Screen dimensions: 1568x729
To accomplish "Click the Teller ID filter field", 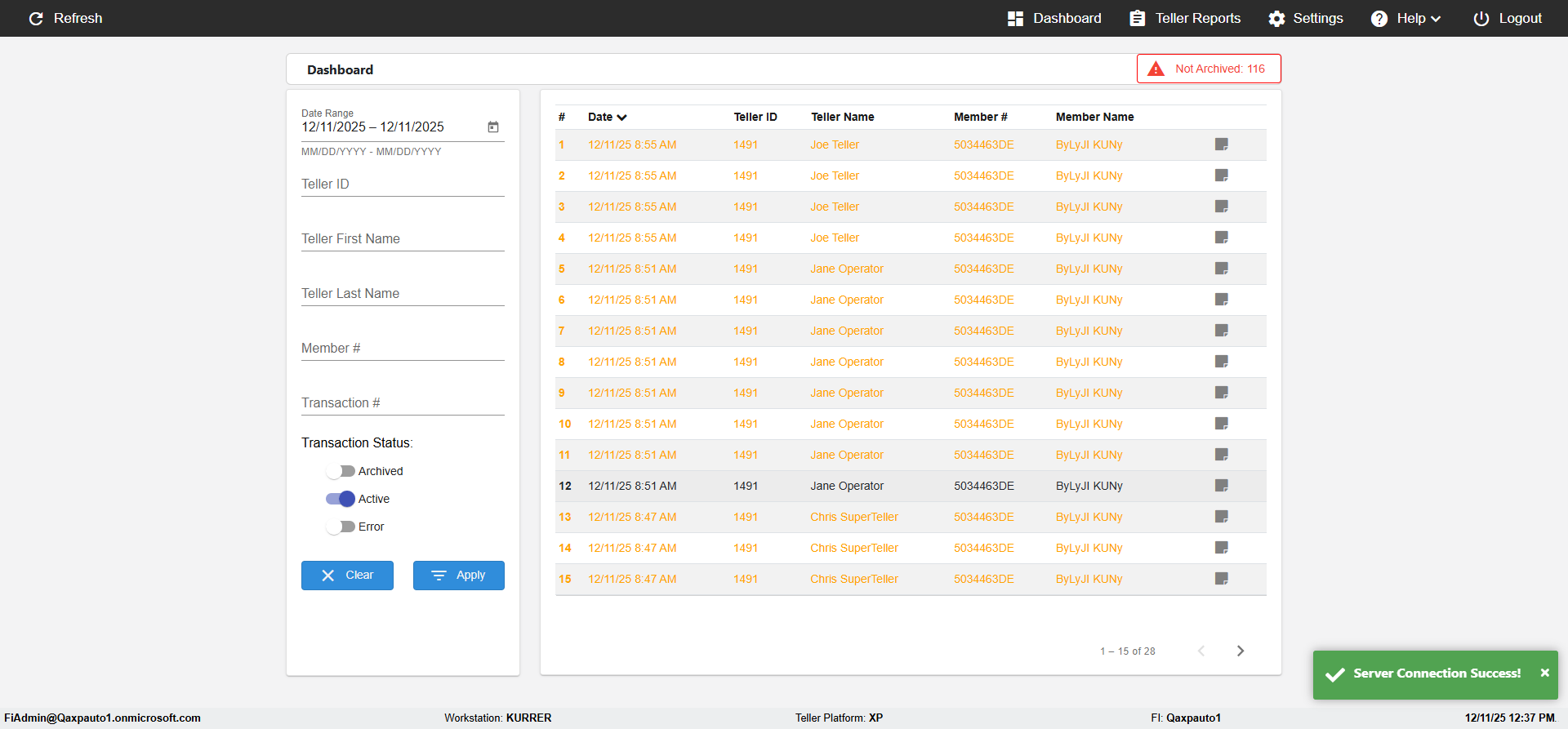I will click(403, 184).
